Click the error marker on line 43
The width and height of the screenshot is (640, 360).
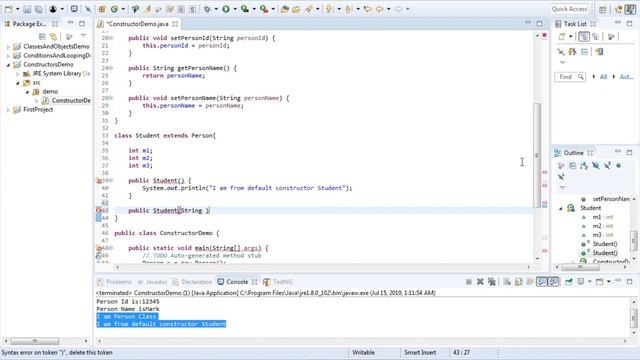[98, 211]
